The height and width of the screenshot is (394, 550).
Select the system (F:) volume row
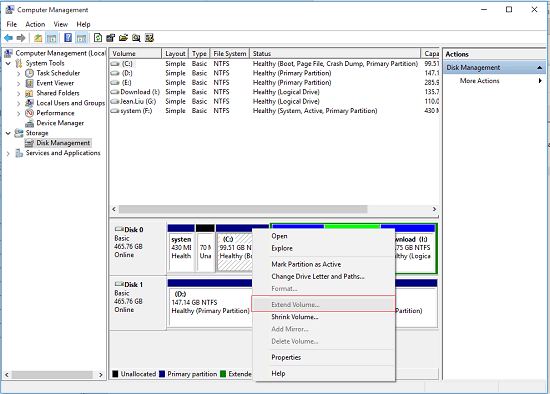point(274,111)
